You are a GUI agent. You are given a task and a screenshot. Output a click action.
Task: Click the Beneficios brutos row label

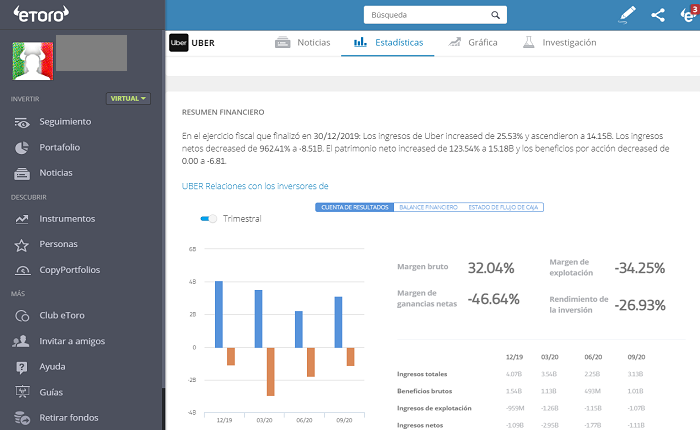425,391
